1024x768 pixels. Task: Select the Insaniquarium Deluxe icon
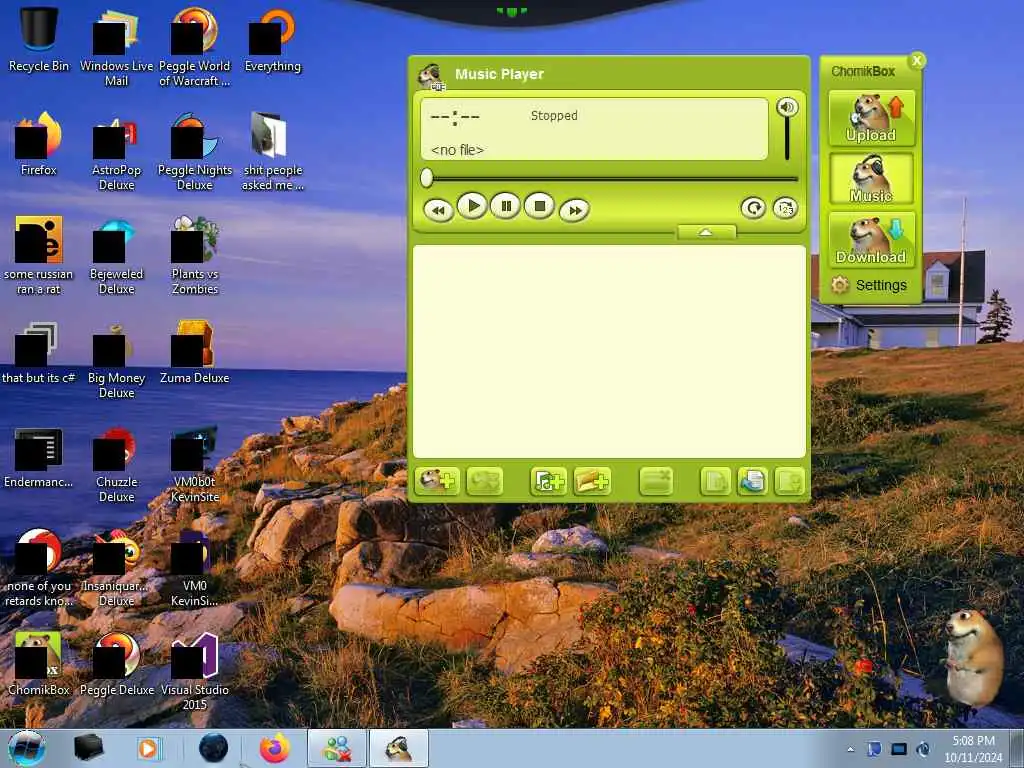coord(116,567)
